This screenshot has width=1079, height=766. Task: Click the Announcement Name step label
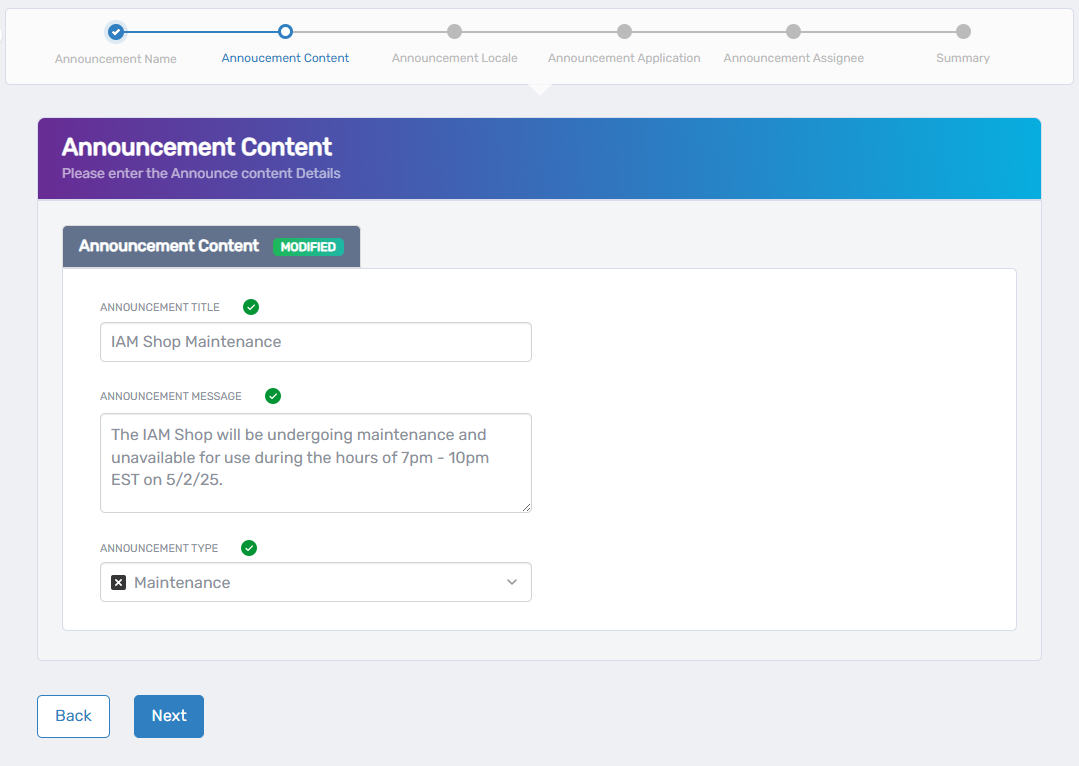tap(116, 59)
